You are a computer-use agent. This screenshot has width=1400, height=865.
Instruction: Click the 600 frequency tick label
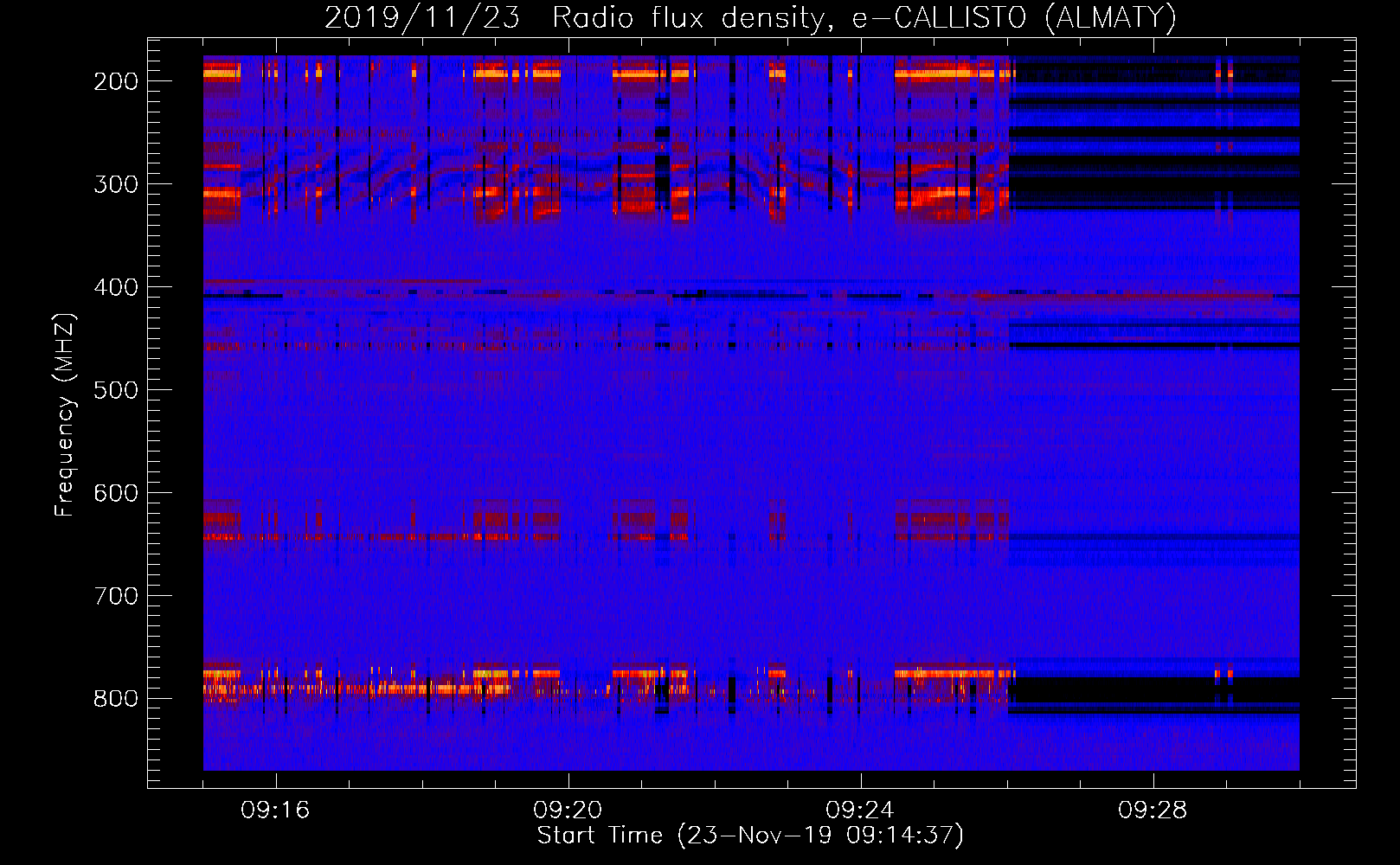pyautogui.click(x=116, y=493)
